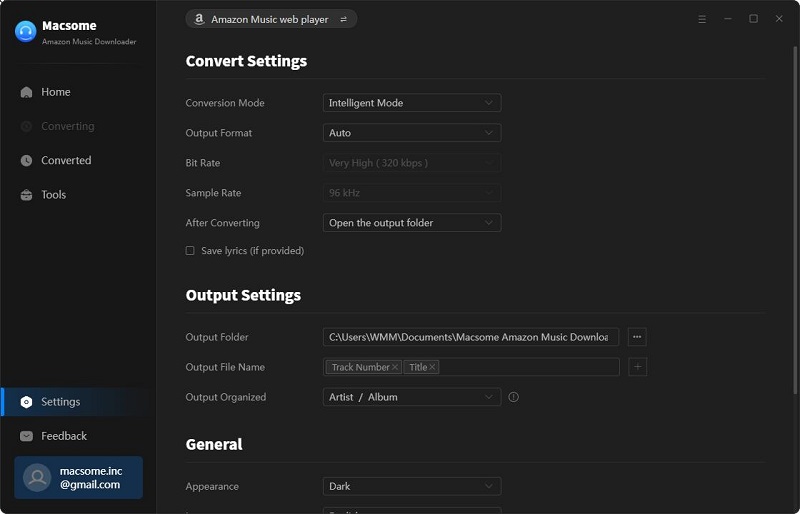Viewport: 800px width, 514px height.
Task: Expand the Output Organized dropdown
Action: (x=412, y=397)
